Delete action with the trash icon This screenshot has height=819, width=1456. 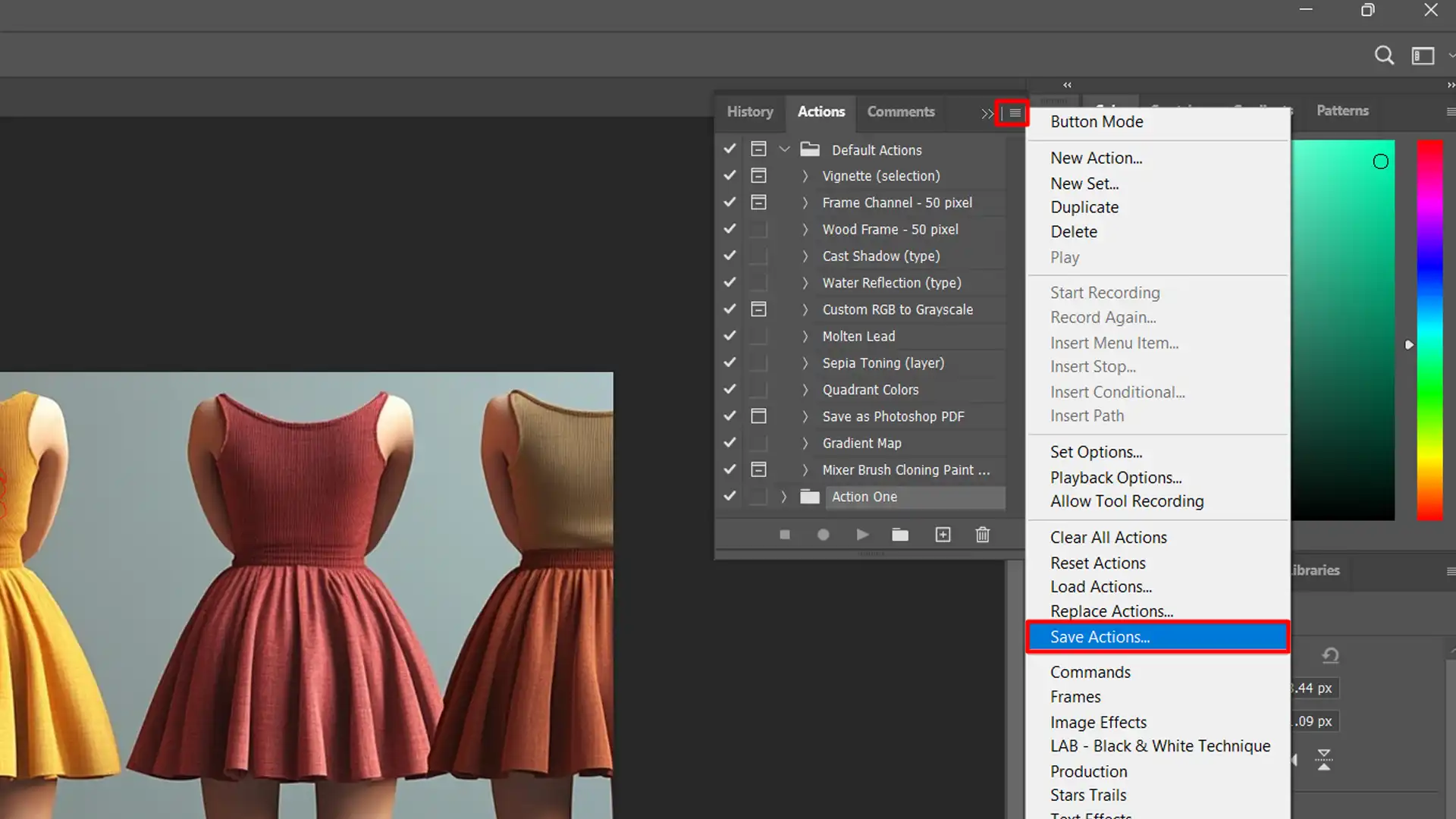click(983, 535)
